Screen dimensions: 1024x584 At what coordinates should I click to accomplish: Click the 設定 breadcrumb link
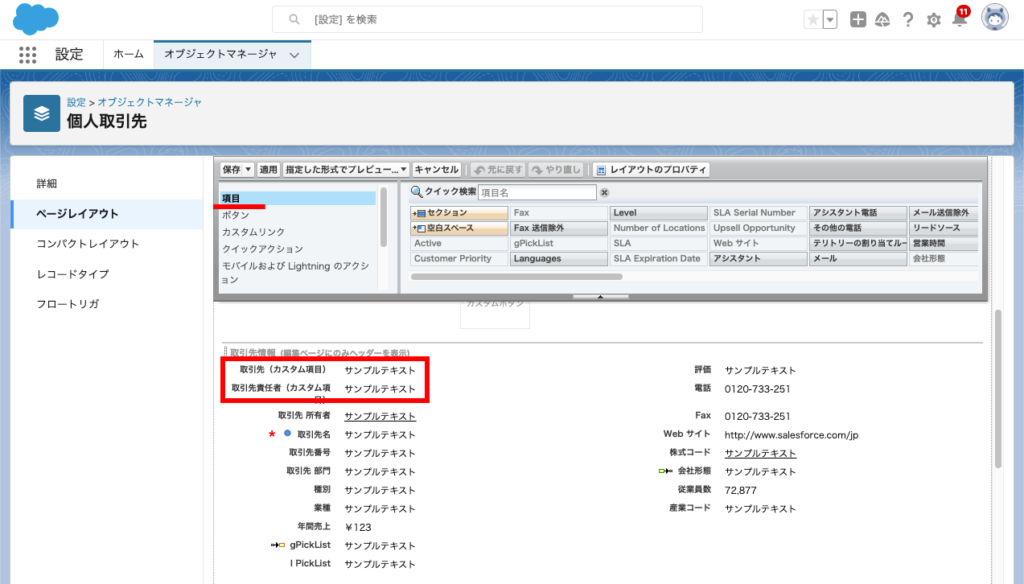[76, 102]
